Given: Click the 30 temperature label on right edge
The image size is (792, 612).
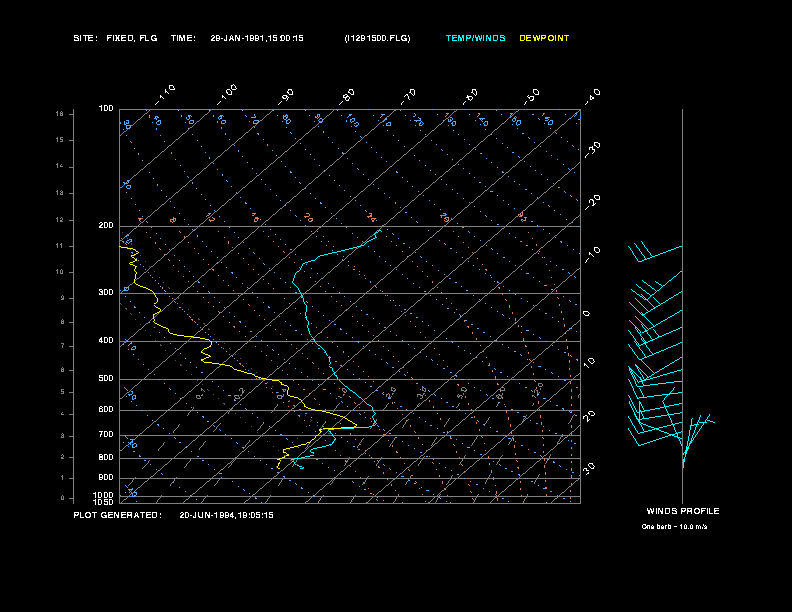Looking at the screenshot, I should click(589, 468).
